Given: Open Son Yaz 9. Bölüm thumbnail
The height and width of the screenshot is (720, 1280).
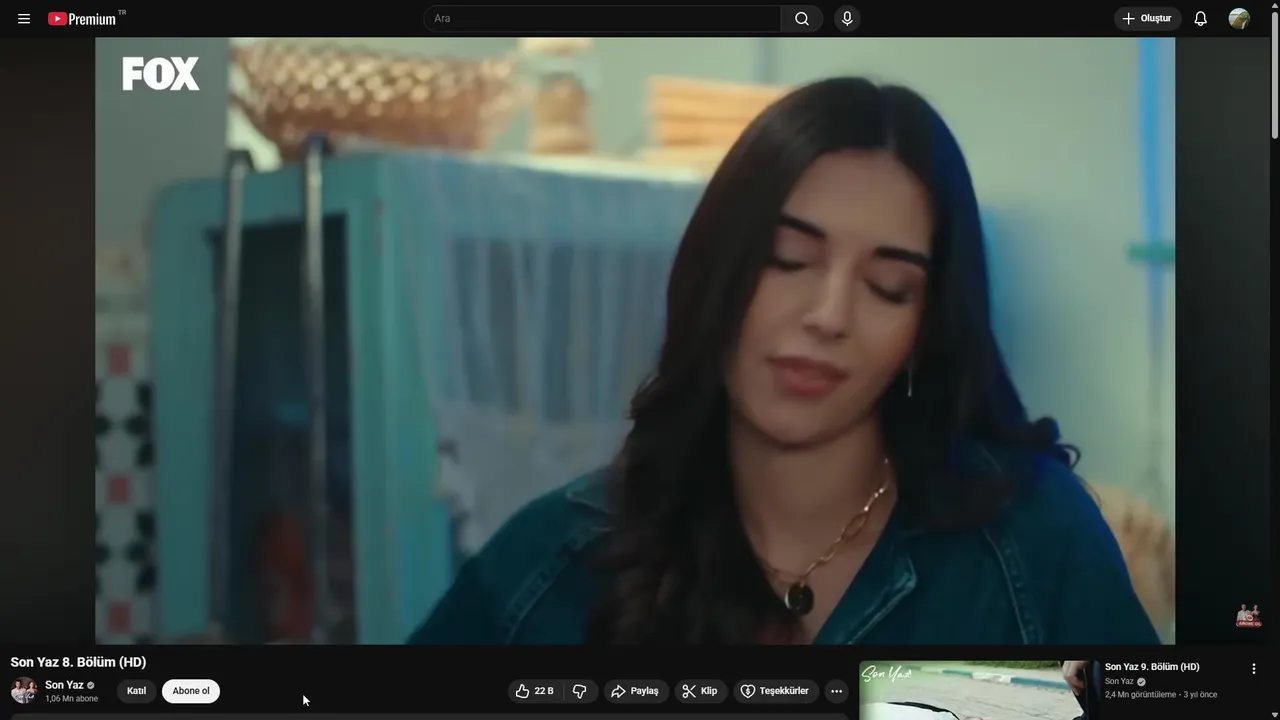Looking at the screenshot, I should (x=978, y=690).
